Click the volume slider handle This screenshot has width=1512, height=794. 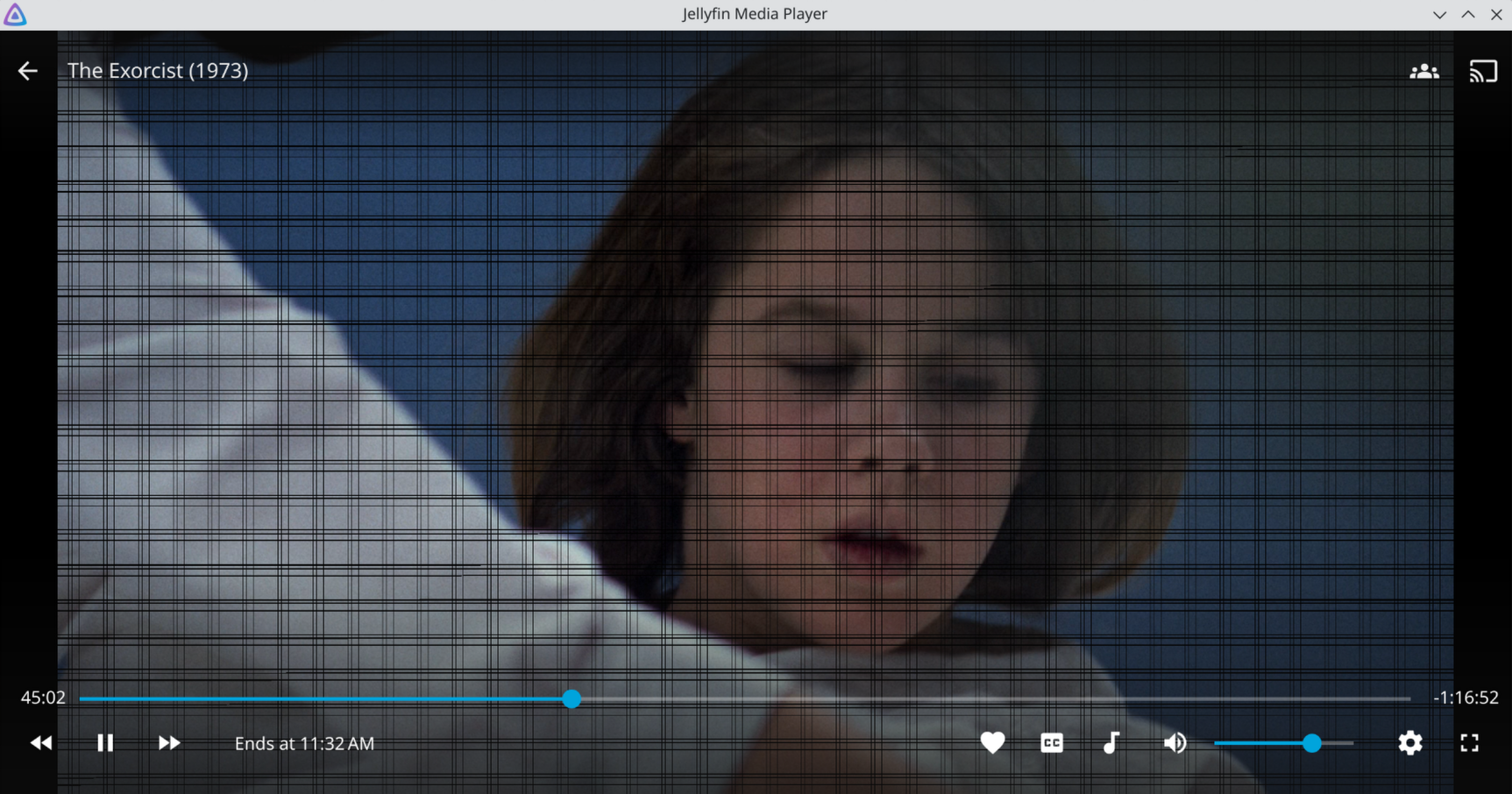pyautogui.click(x=1311, y=743)
